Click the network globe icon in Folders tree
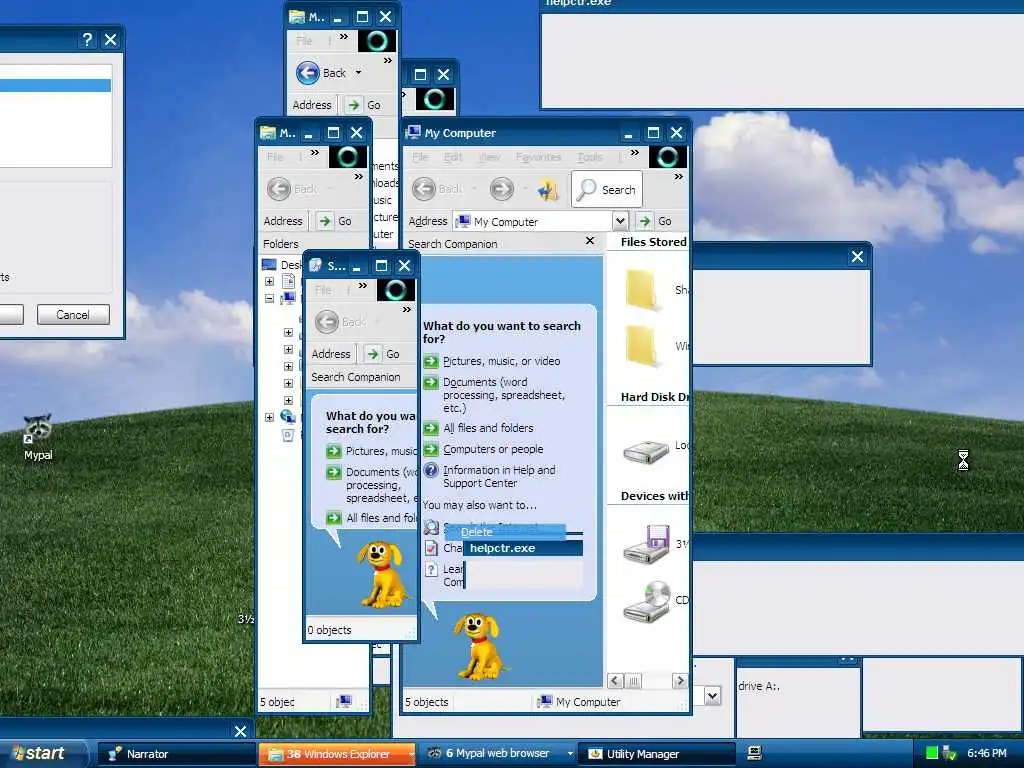The width and height of the screenshot is (1024, 768). tap(287, 417)
